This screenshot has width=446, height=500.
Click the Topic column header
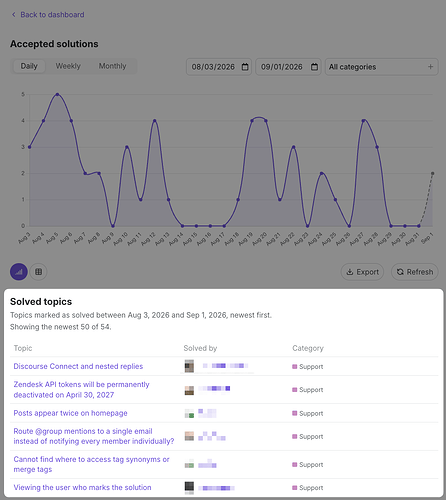click(23, 348)
